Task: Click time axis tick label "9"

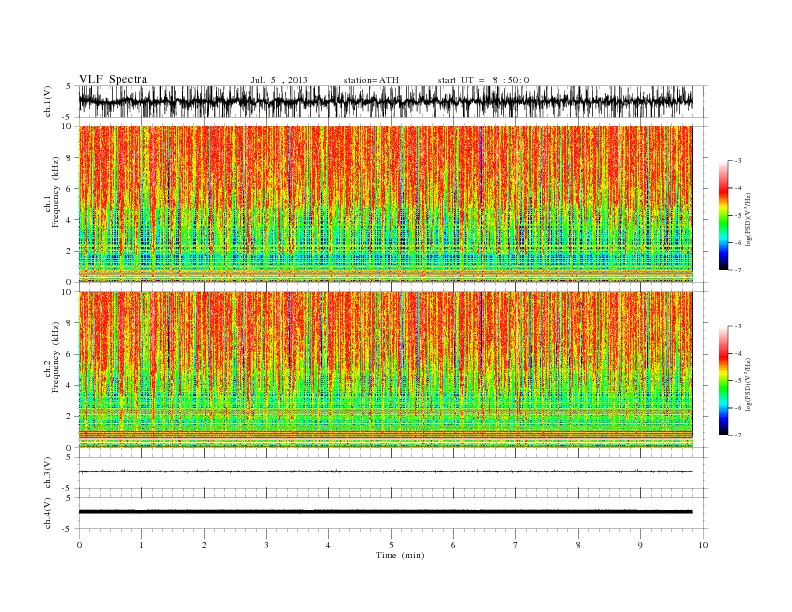Action: pyautogui.click(x=640, y=545)
